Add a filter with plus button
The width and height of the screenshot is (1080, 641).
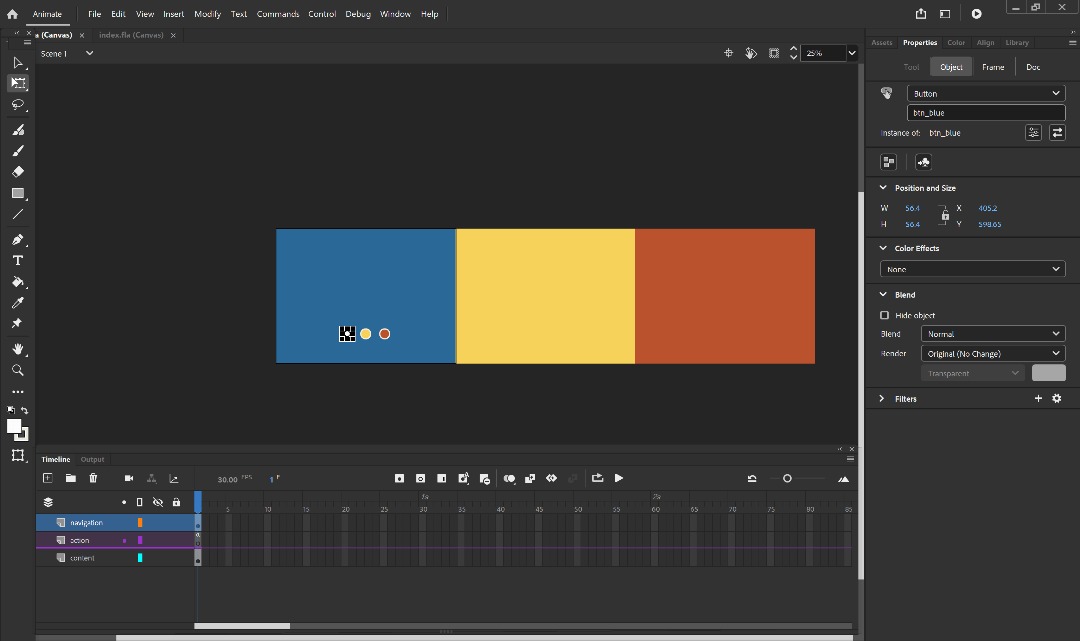1038,399
